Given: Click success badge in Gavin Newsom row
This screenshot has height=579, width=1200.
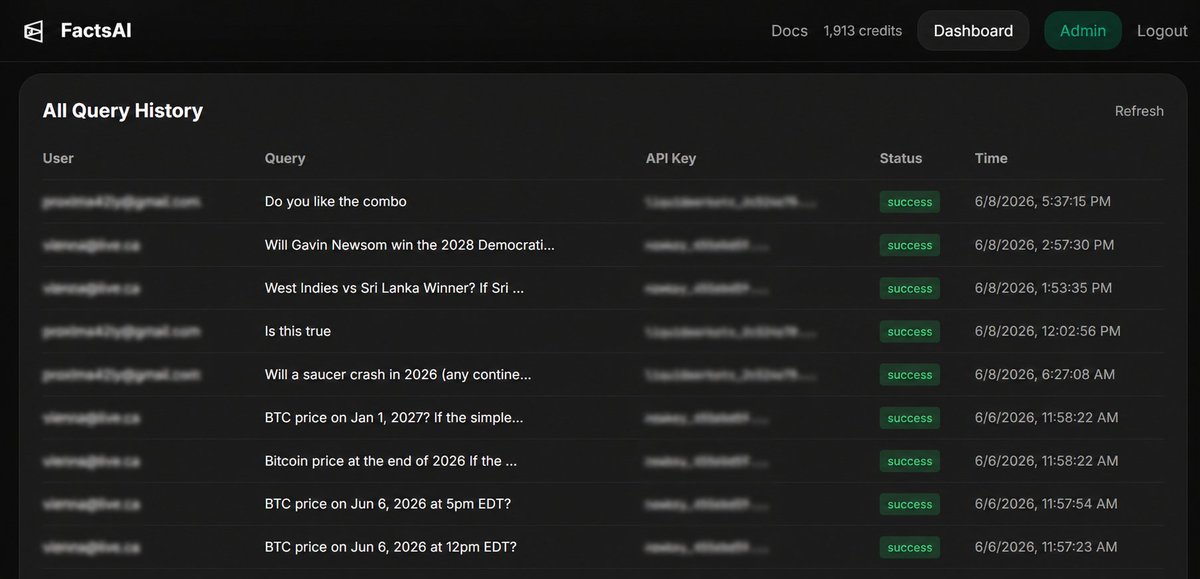Looking at the screenshot, I should click(910, 245).
